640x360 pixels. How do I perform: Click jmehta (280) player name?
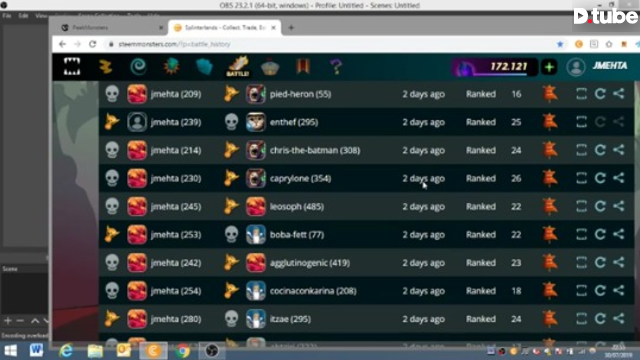(176, 319)
